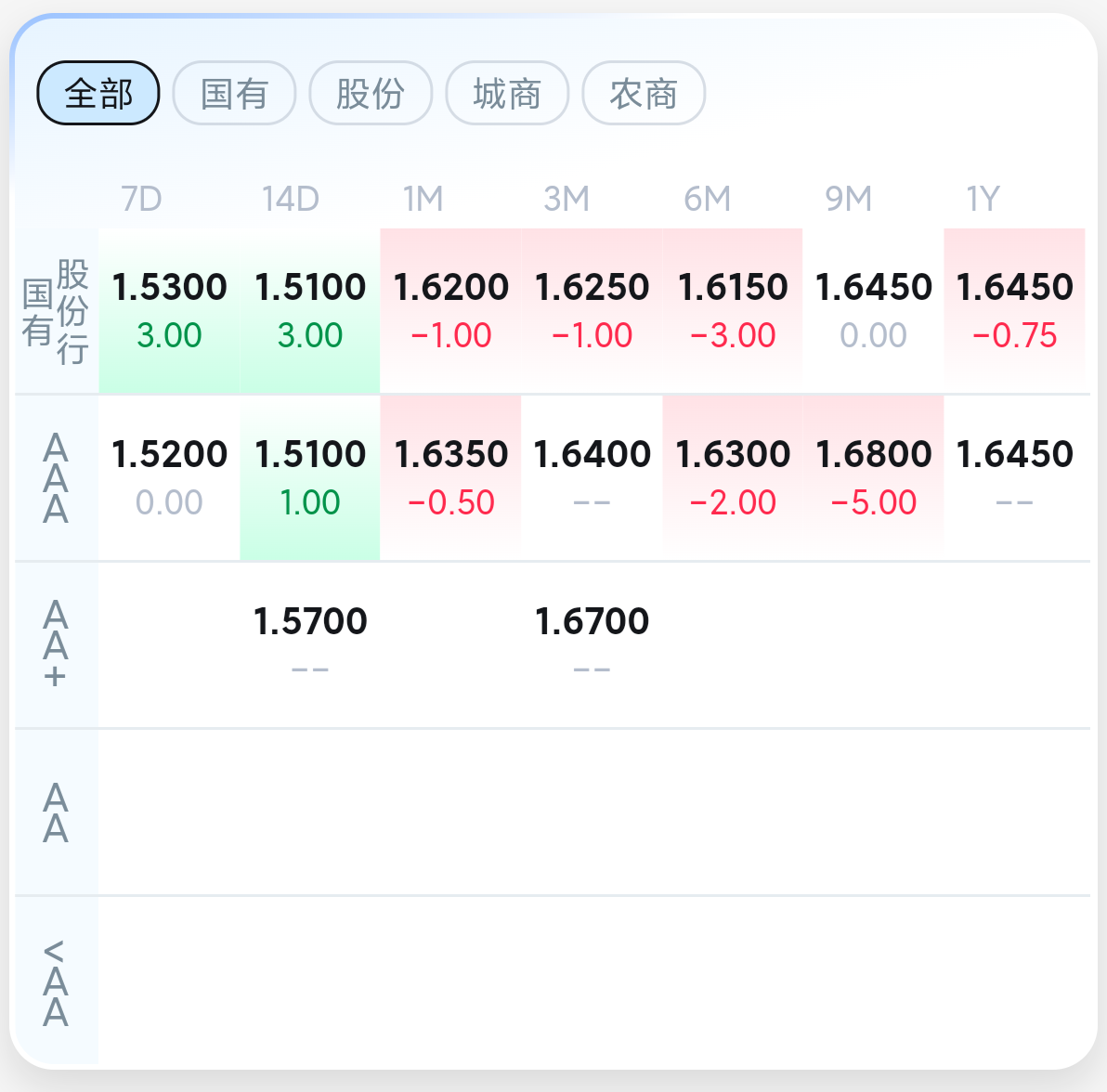The width and height of the screenshot is (1107, 1092).
Task: Select the AA+ row label
Action: pyautogui.click(x=56, y=645)
